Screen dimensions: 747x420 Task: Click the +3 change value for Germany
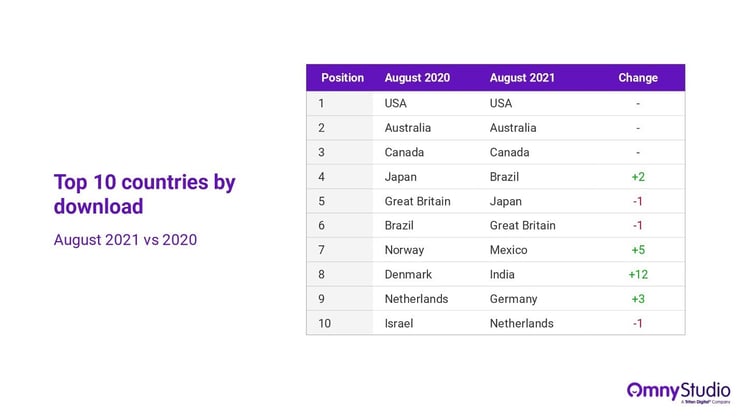pos(638,299)
